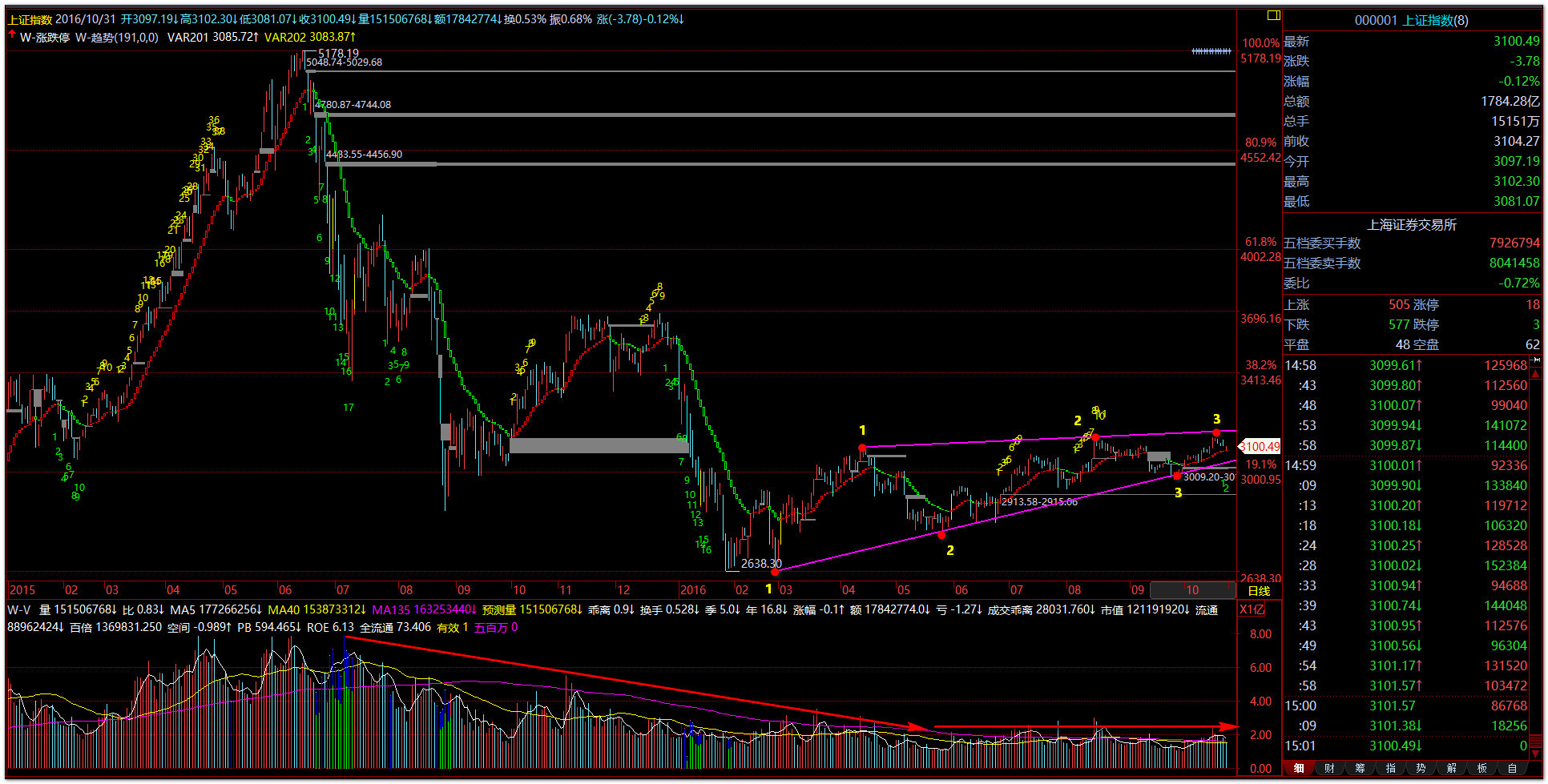Image resolution: width=1548 pixels, height=784 pixels.
Task: Open the X1亿 volume unit selector
Action: coord(1252,609)
